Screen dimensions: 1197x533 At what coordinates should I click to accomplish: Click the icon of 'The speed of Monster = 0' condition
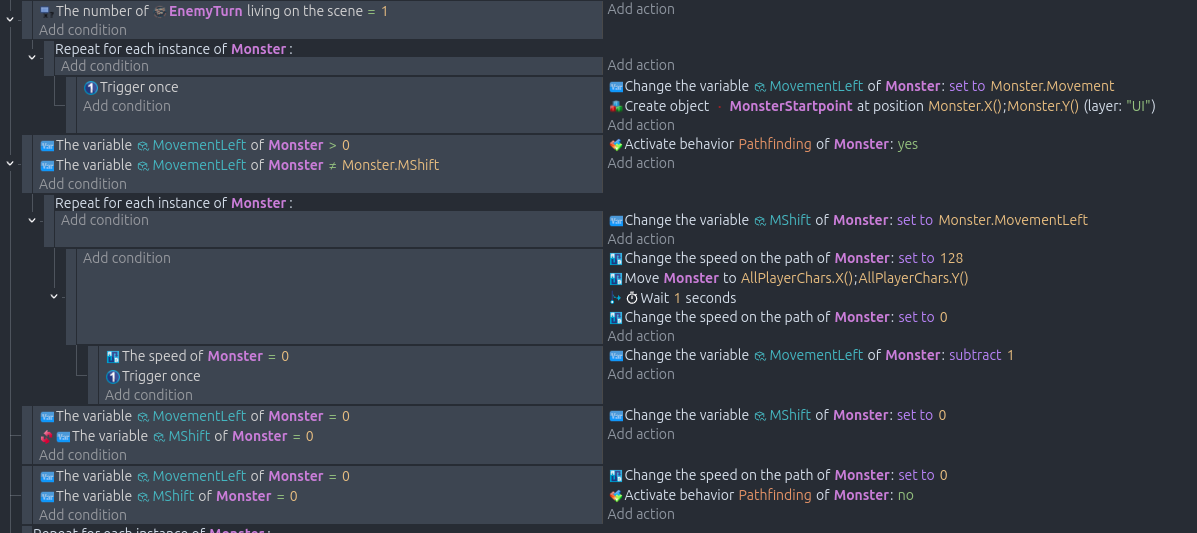click(113, 357)
